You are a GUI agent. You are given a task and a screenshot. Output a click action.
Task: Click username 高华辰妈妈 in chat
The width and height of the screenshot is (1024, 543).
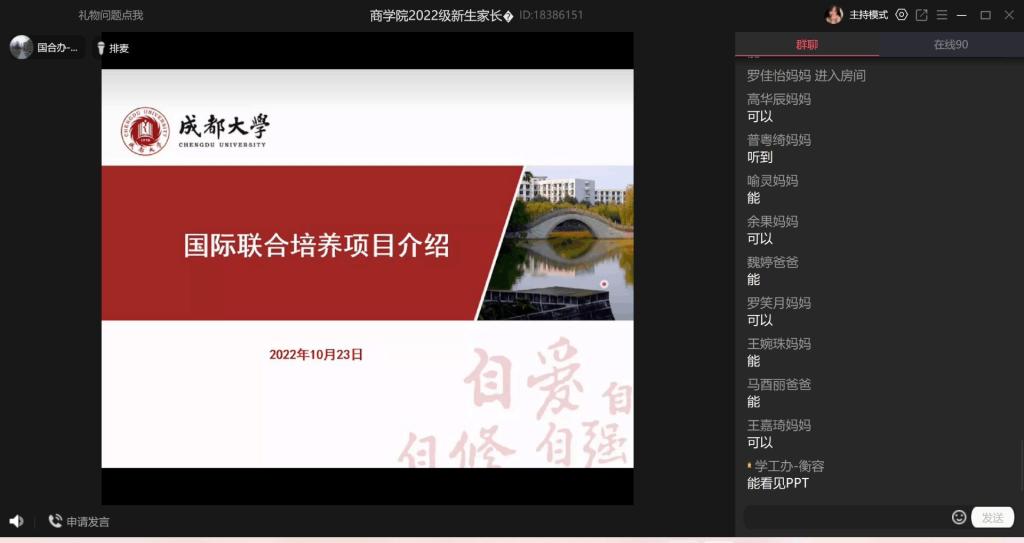coord(779,99)
